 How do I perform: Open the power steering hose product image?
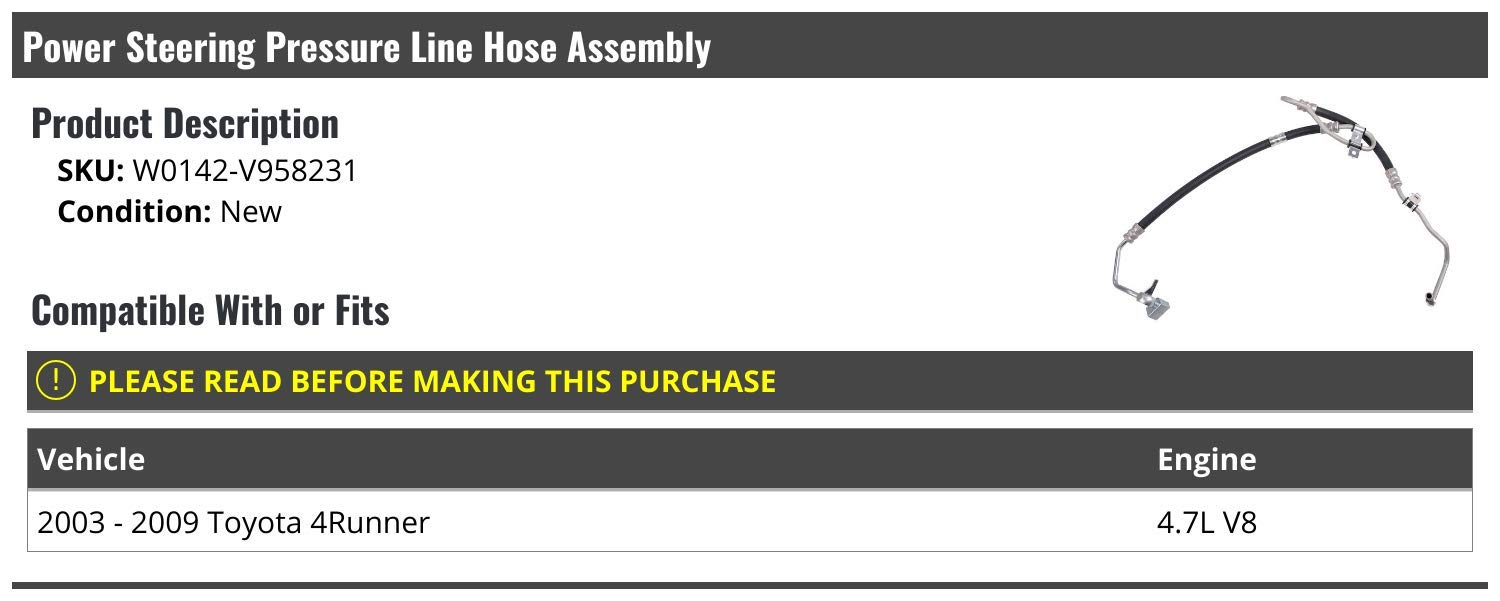[x=1282, y=212]
